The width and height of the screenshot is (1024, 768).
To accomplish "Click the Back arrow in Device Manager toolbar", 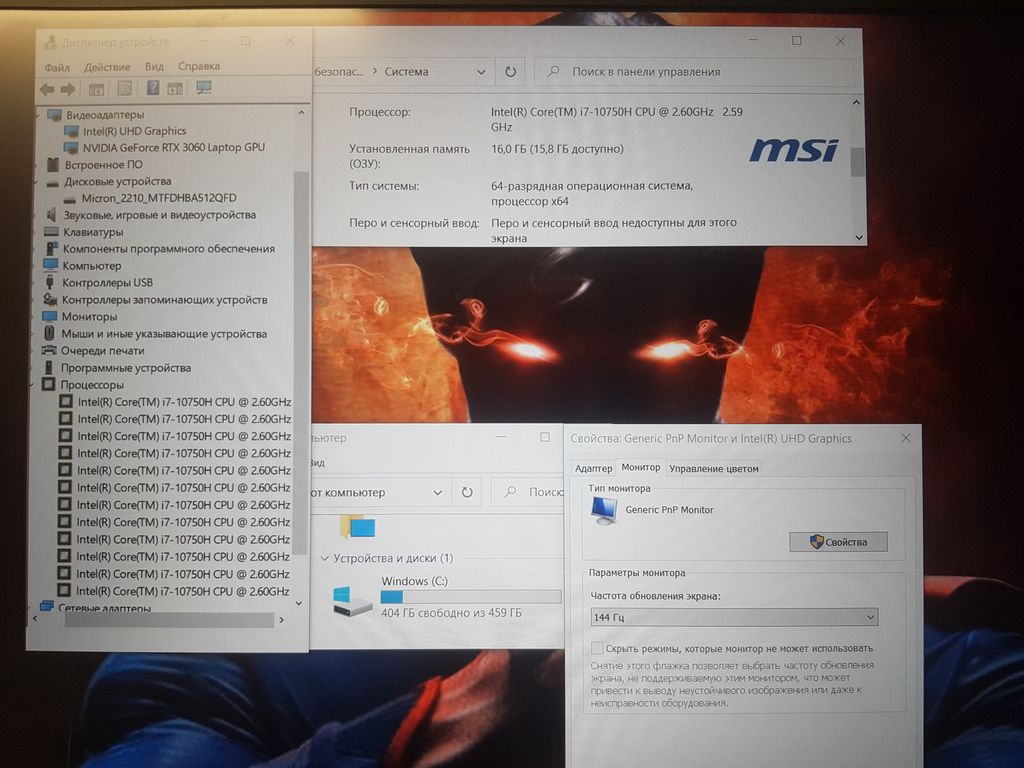I will tap(47, 89).
